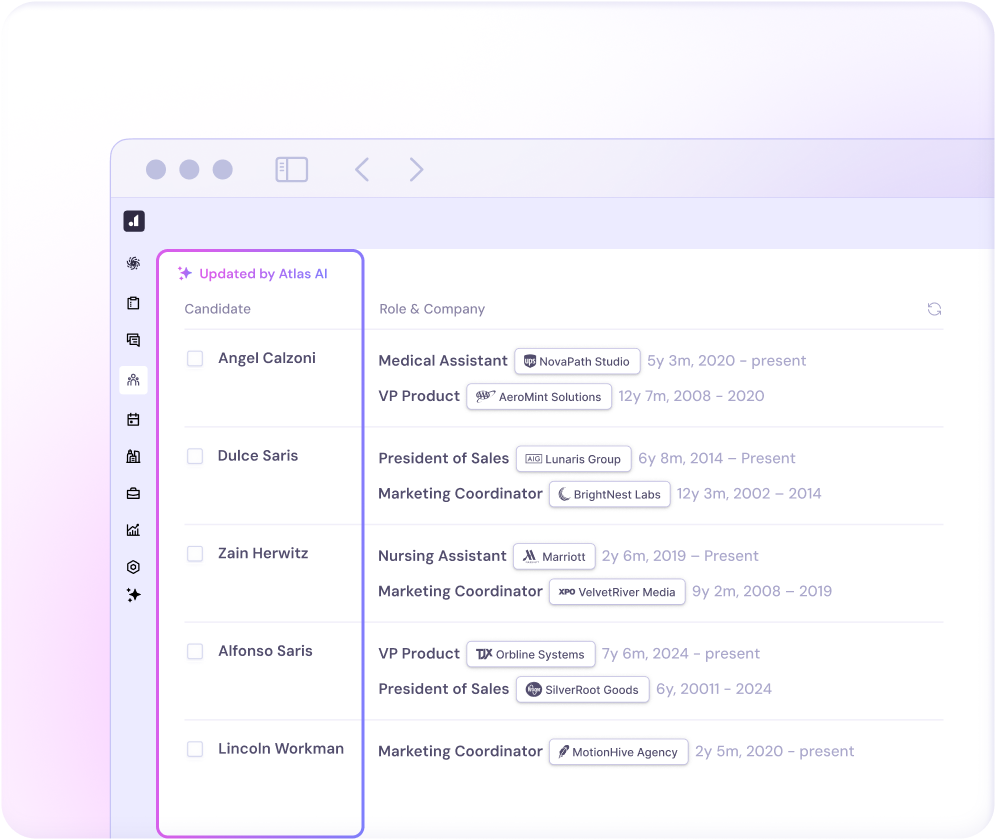Select the Dulce Saris checkbox
Viewport: 996px width, 840px height.
195,456
